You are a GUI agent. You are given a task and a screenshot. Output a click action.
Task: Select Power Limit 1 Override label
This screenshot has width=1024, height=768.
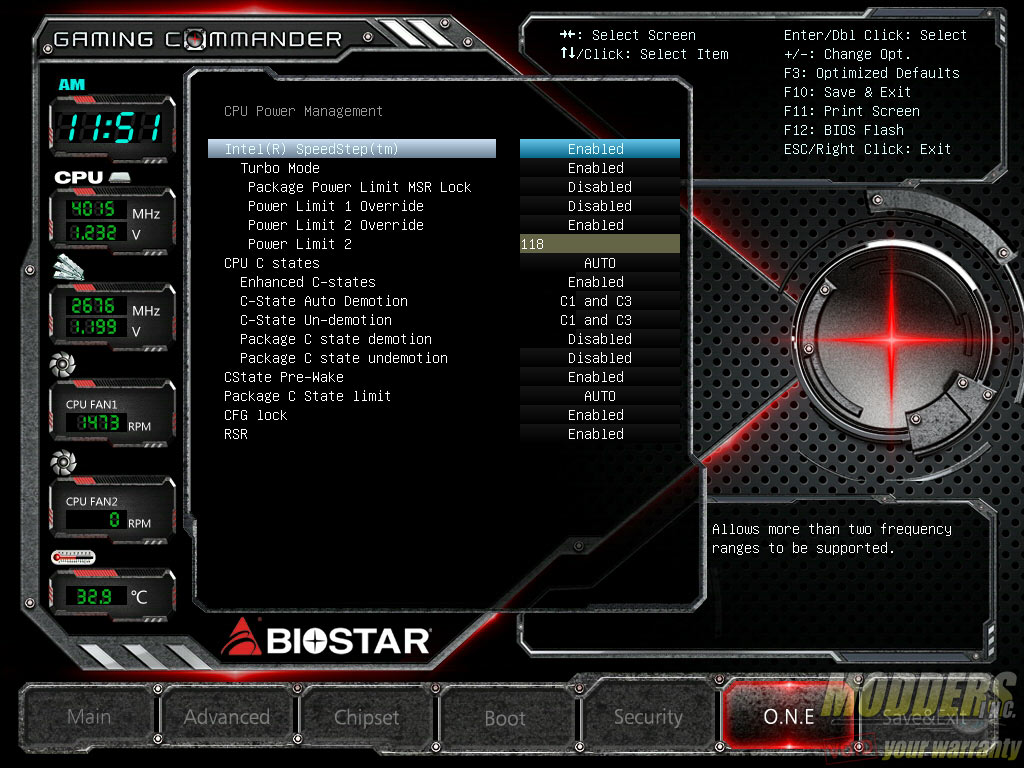[x=336, y=206]
